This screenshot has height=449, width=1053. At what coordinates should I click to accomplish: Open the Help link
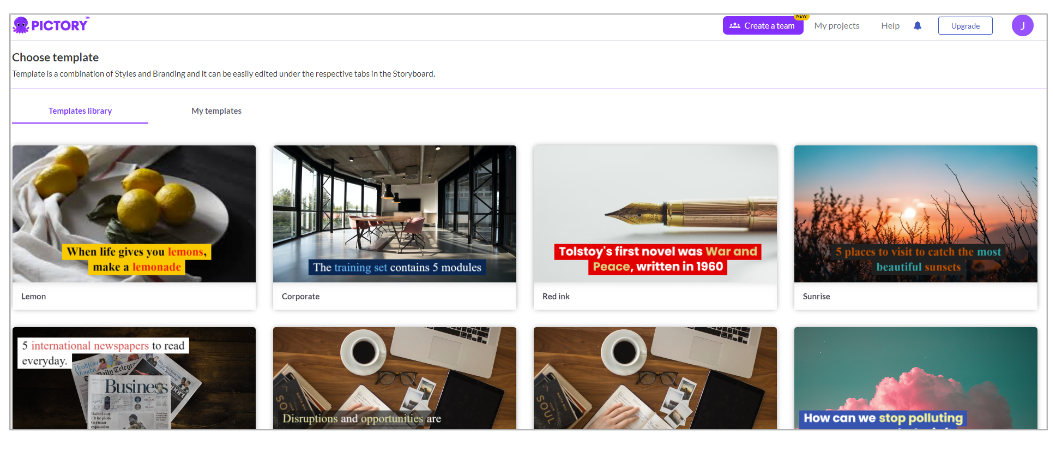(890, 26)
